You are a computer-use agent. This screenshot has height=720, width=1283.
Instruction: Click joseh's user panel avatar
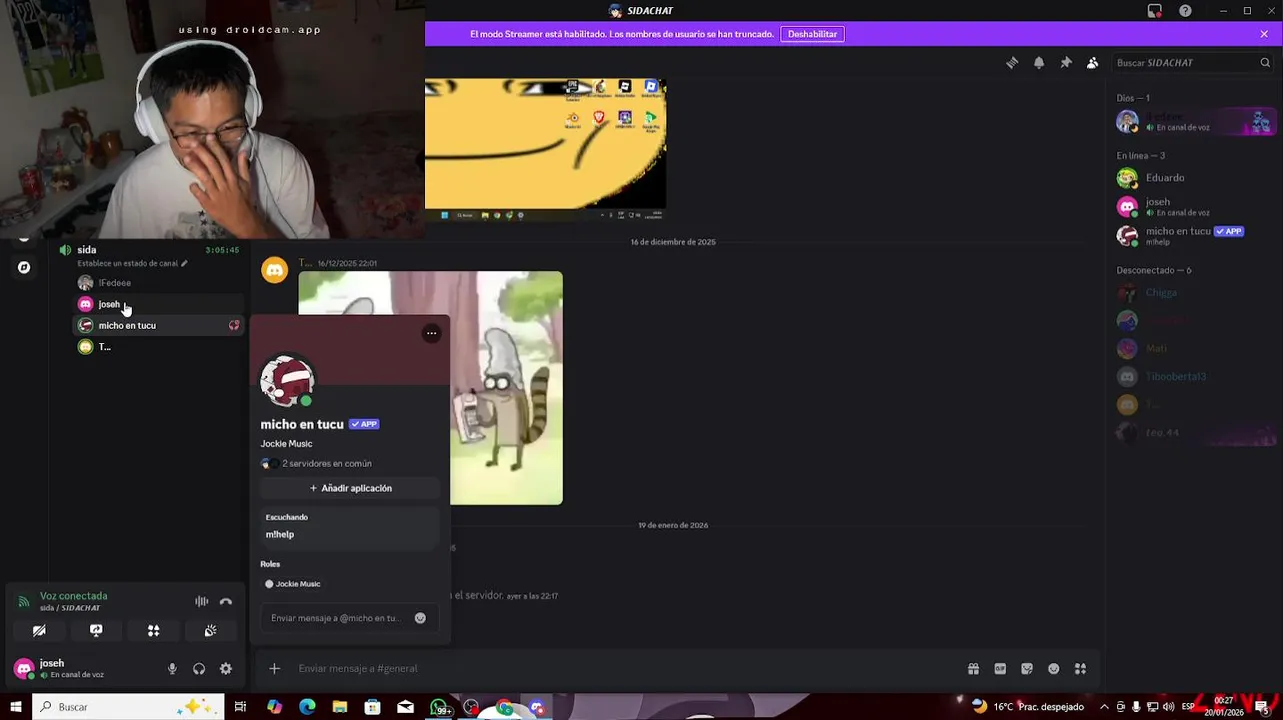24,669
